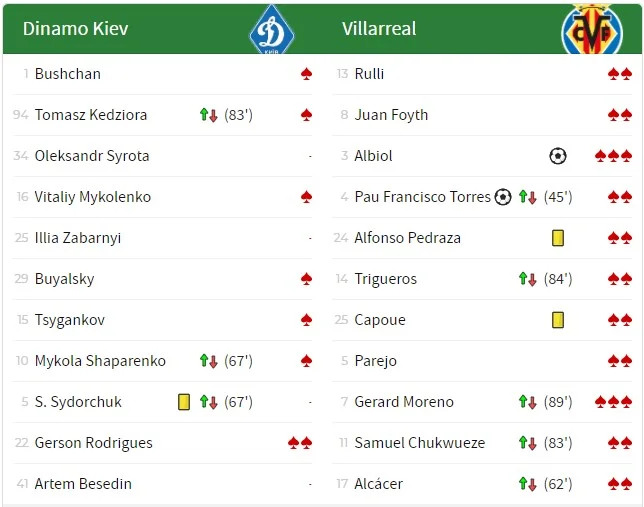Click the 84' substitution time for Trigueros
Image resolution: width=644 pixels, height=507 pixels.
coord(558,279)
